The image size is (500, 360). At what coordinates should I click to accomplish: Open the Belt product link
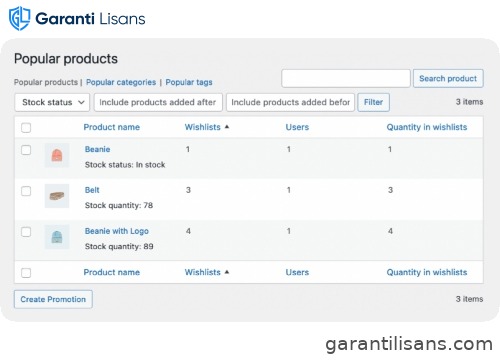(x=92, y=190)
